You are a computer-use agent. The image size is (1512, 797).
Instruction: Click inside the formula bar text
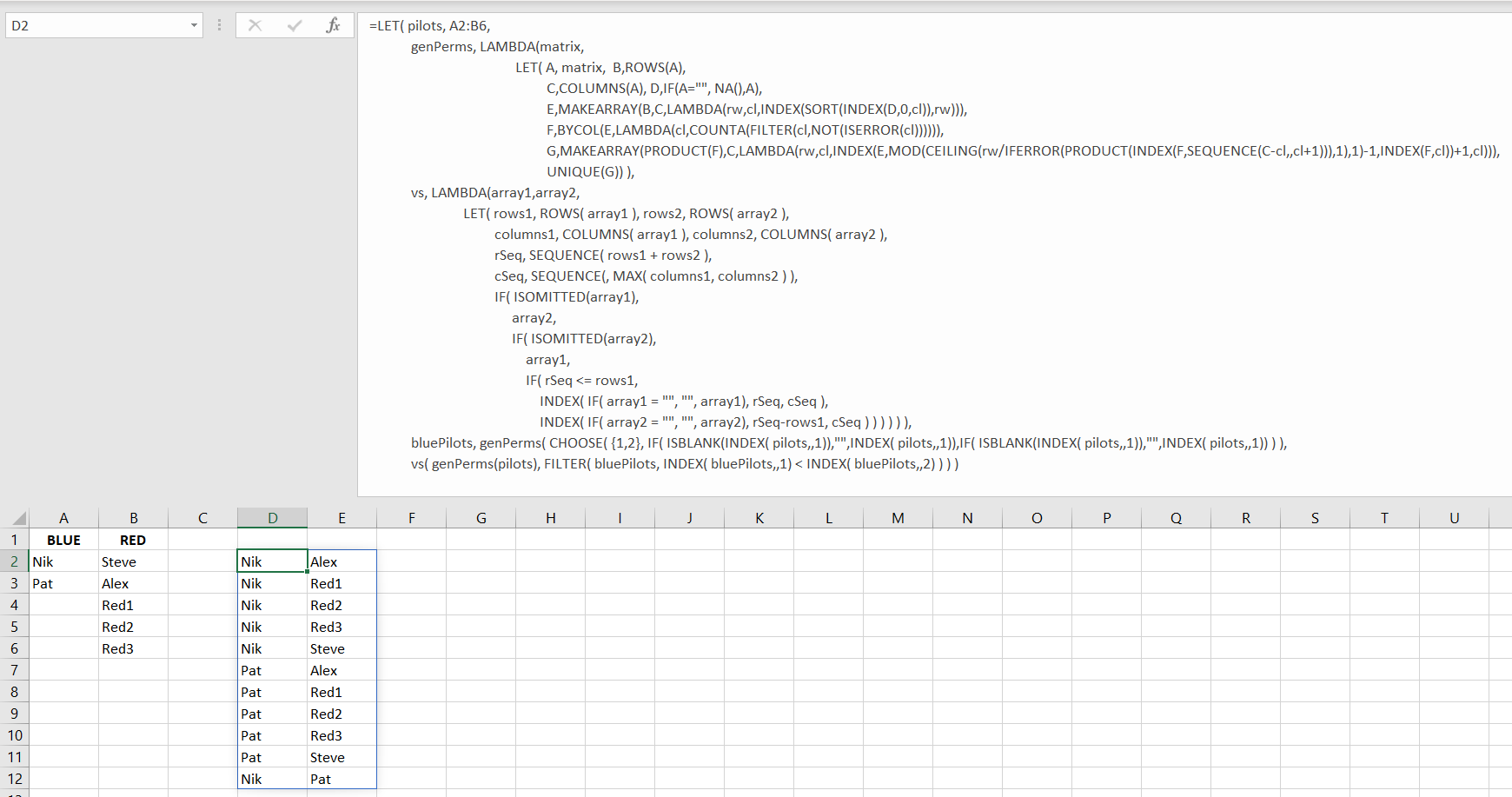point(934,254)
